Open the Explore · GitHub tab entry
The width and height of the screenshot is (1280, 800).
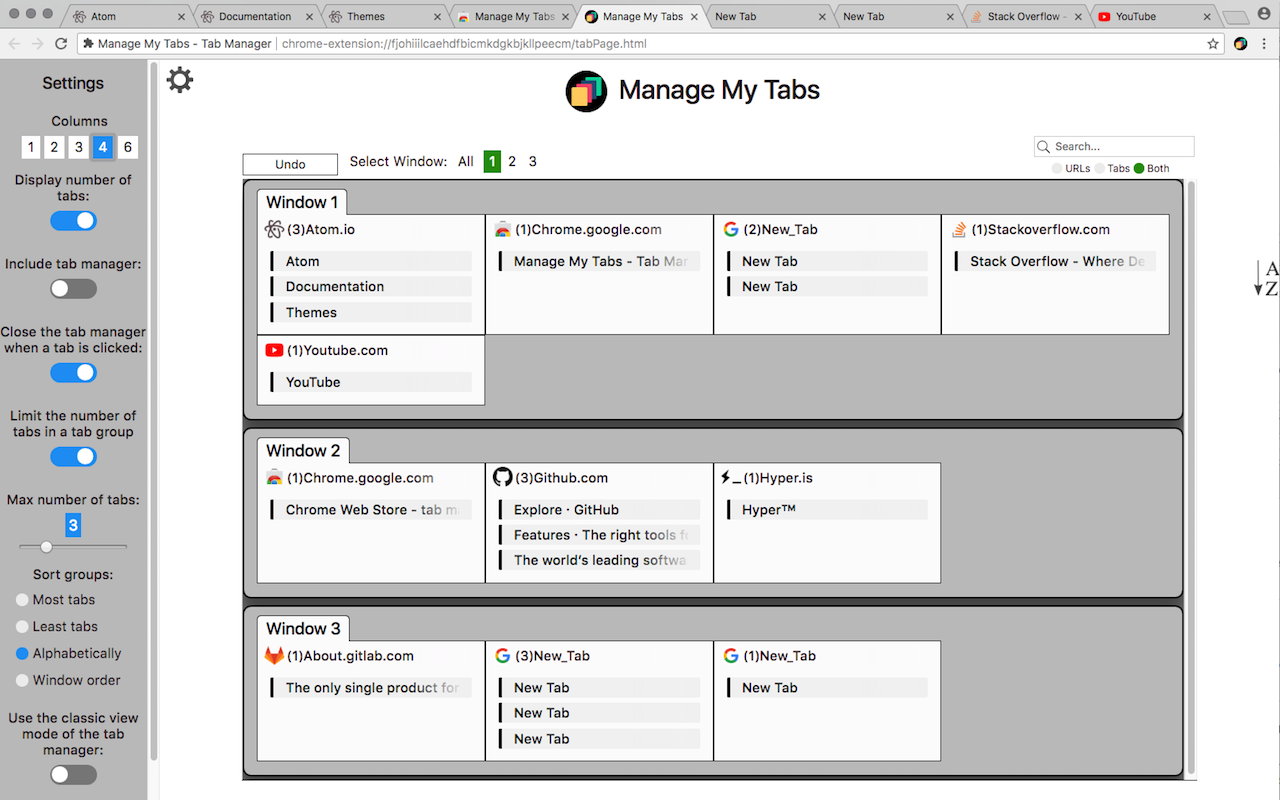click(x=599, y=510)
